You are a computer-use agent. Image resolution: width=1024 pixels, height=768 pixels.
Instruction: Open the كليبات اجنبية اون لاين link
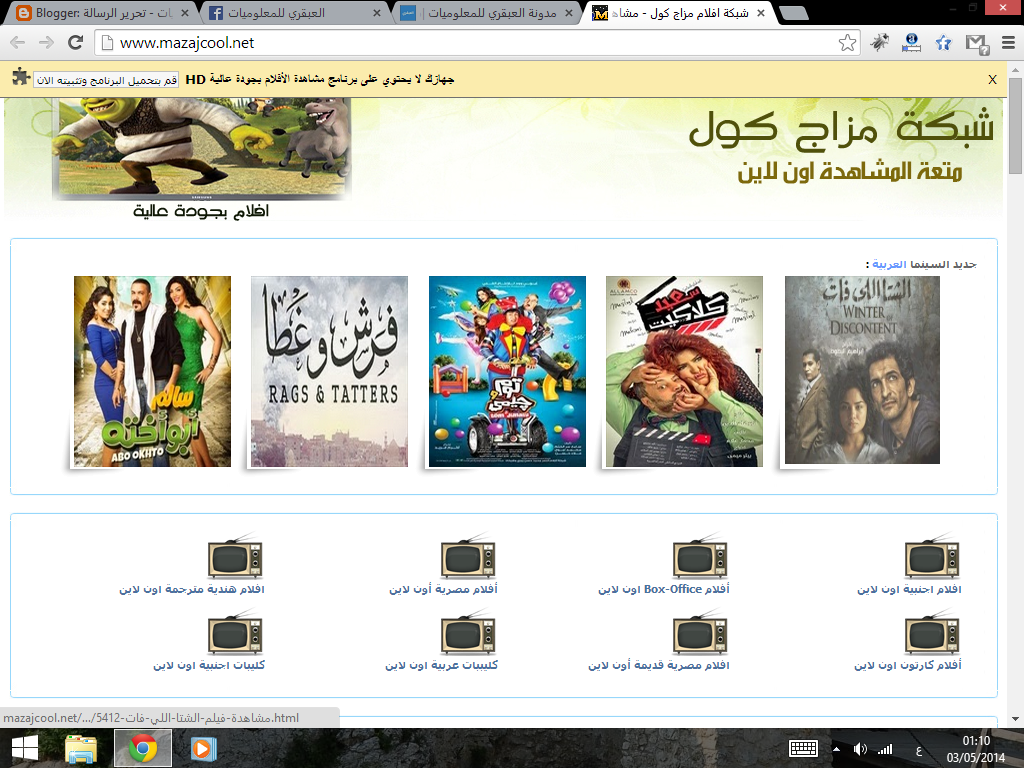pyautogui.click(x=209, y=665)
